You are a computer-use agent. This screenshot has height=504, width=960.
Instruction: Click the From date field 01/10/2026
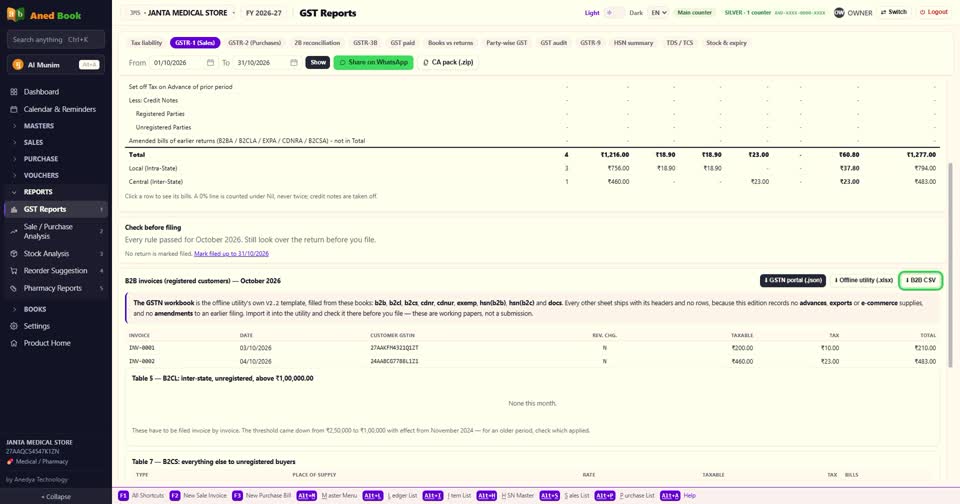[183, 62]
